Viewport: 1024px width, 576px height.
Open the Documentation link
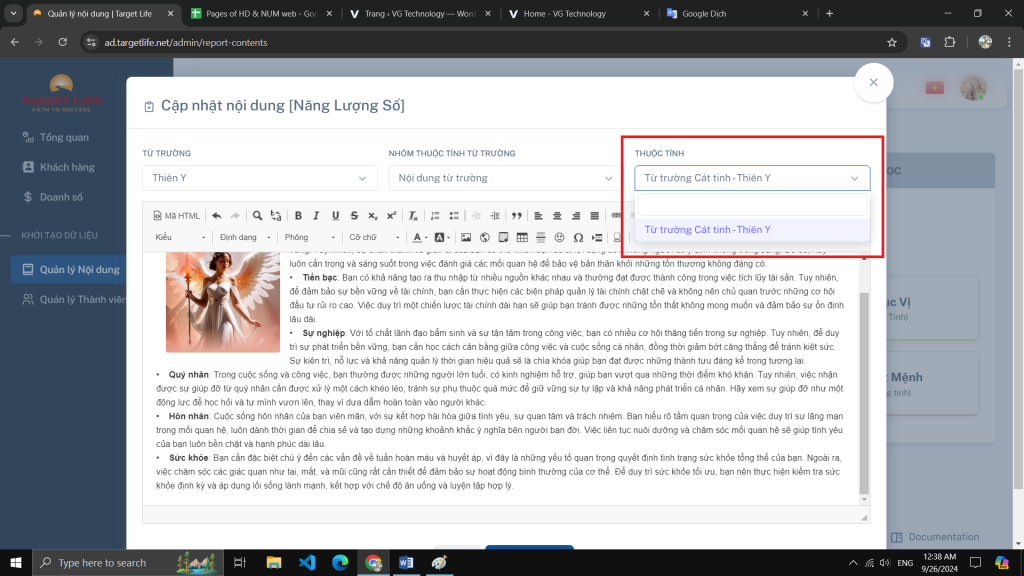coord(935,537)
